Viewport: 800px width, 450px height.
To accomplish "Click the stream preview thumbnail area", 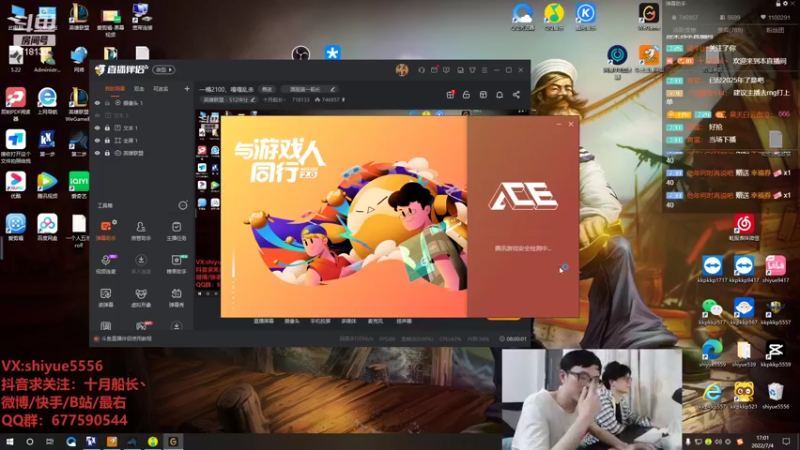I will tap(209, 204).
